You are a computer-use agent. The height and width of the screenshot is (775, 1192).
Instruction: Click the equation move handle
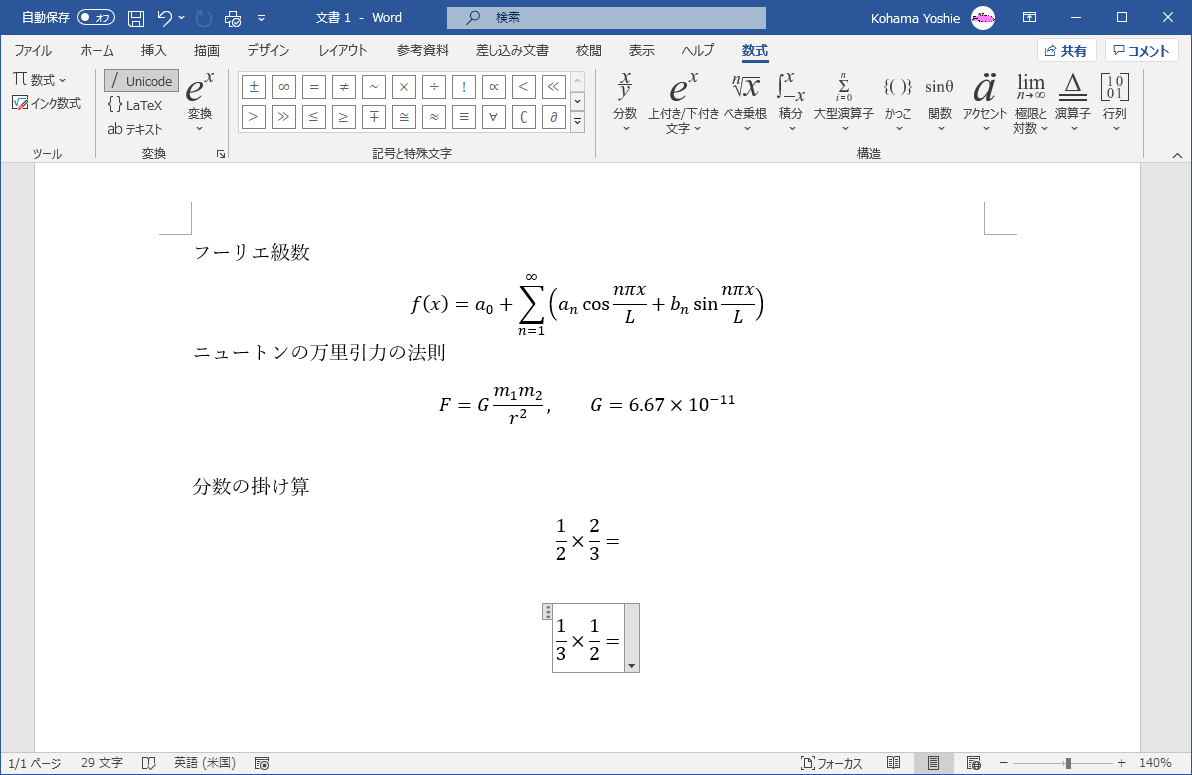[547, 611]
